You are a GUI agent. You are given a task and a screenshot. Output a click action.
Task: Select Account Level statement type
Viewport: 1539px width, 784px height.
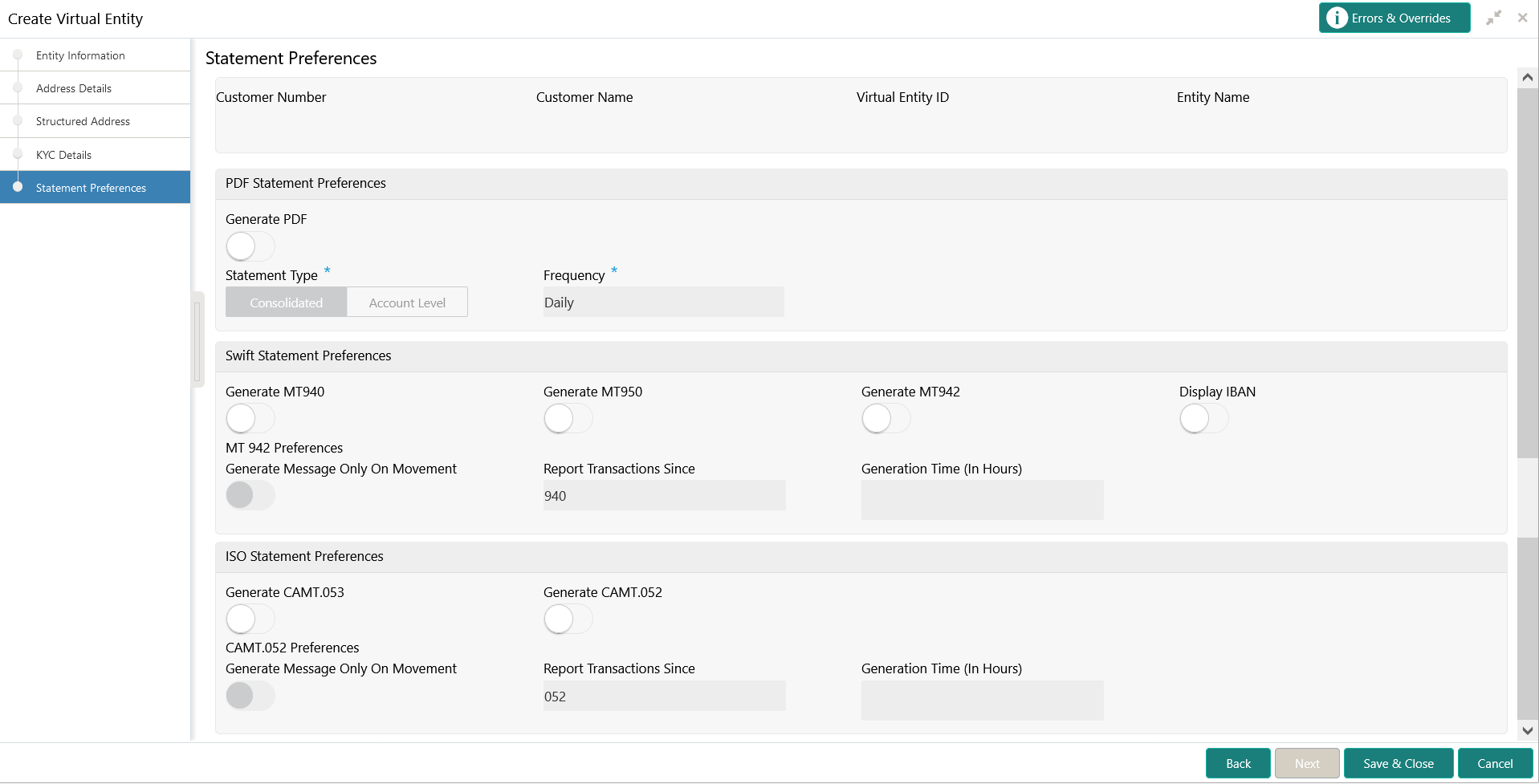point(407,303)
